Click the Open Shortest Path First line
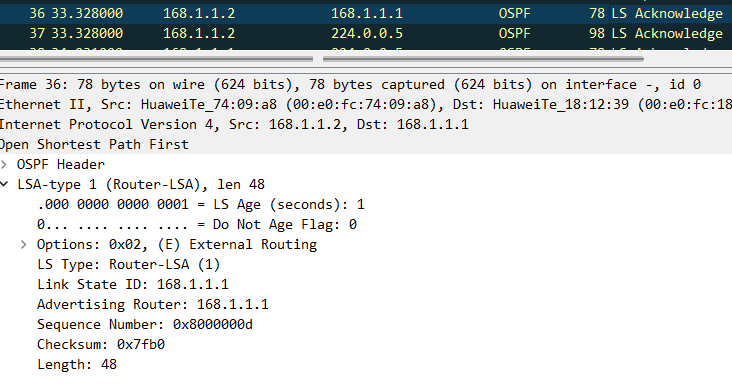 (366, 144)
